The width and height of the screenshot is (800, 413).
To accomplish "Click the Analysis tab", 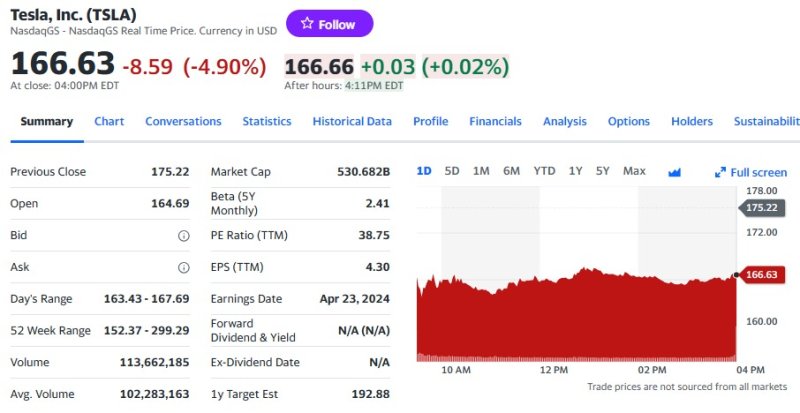I will [x=565, y=122].
